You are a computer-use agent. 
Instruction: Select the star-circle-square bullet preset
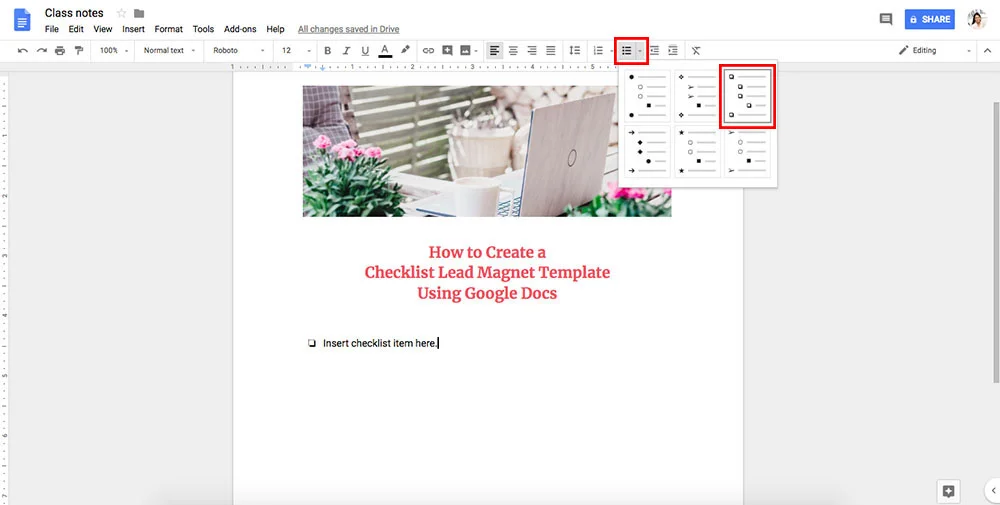click(x=697, y=152)
